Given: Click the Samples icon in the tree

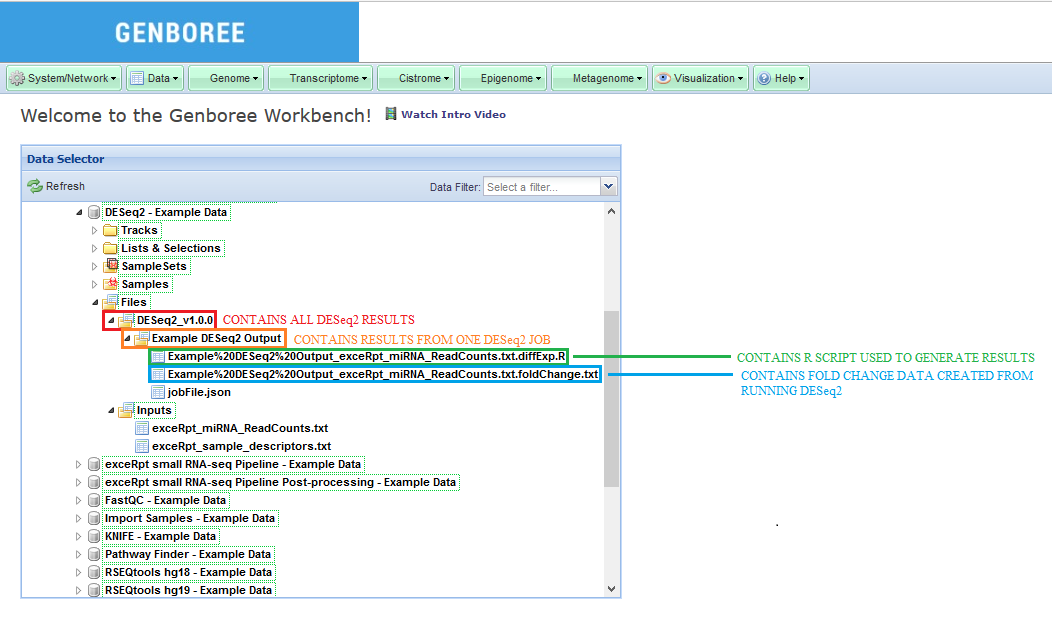Looking at the screenshot, I should coord(110,285).
